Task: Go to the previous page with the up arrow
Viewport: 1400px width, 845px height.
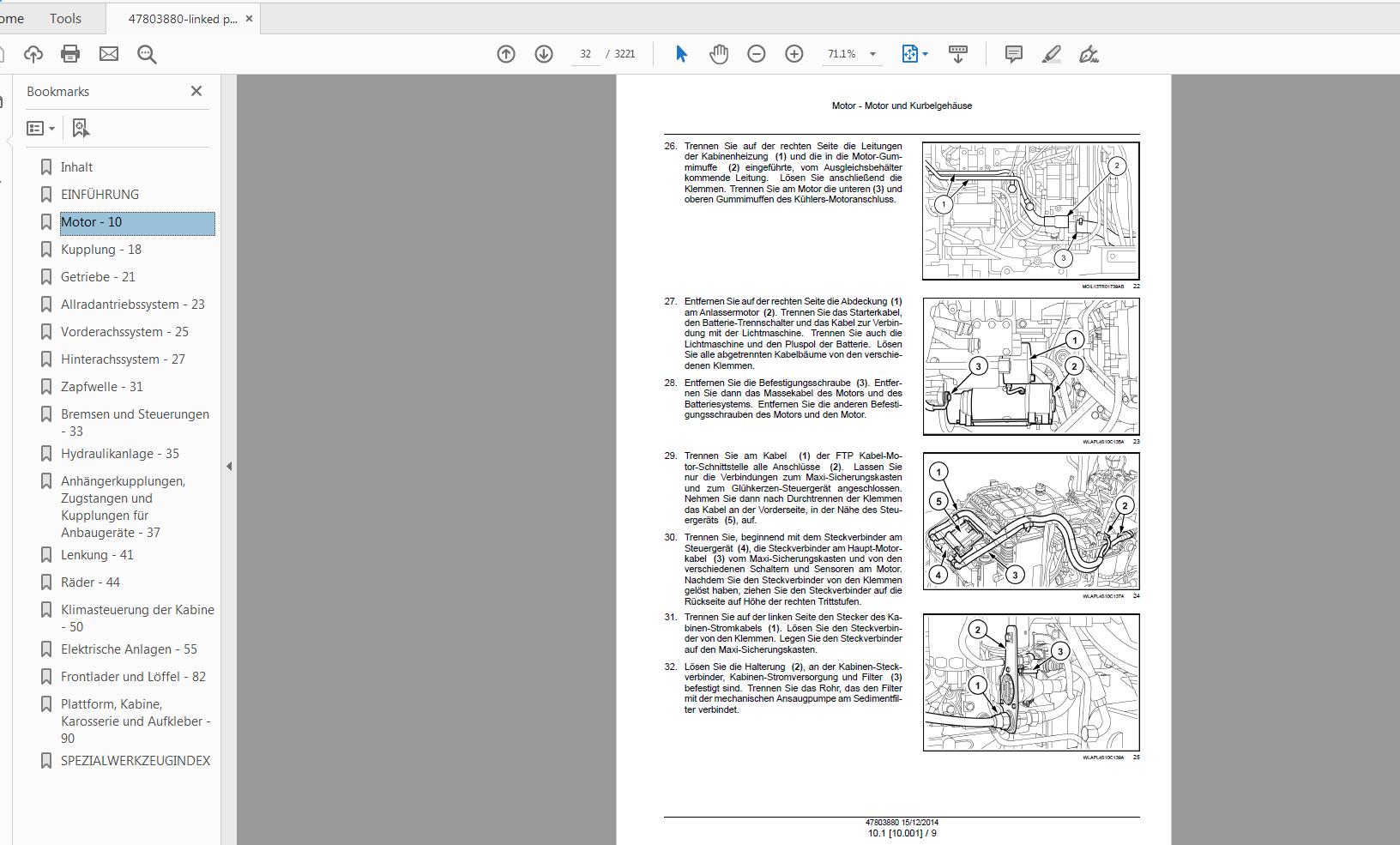Action: pos(506,54)
